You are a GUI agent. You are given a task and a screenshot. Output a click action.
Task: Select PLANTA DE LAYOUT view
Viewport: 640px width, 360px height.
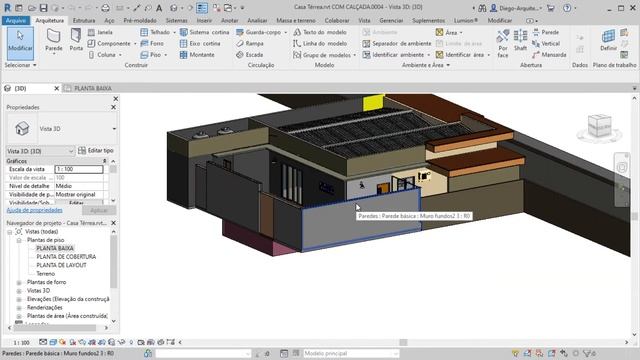coord(61,265)
